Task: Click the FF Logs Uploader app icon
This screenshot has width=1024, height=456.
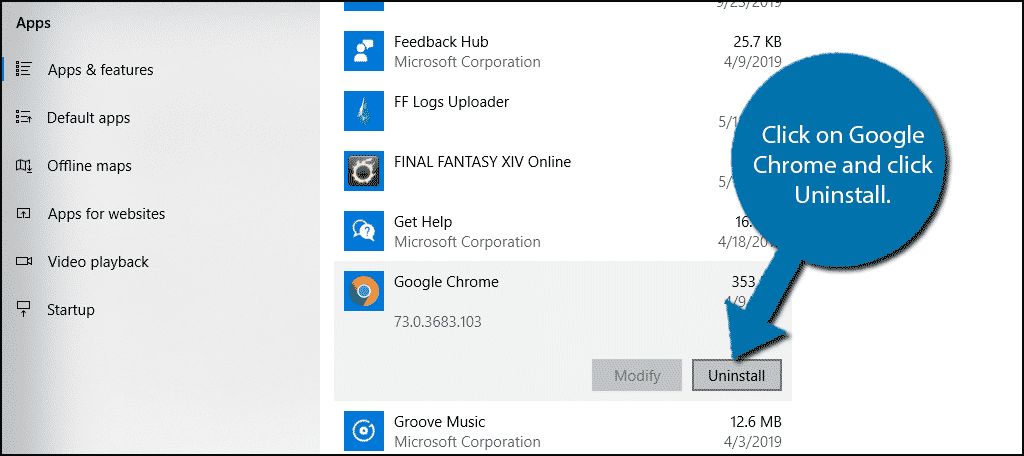Action: click(364, 111)
